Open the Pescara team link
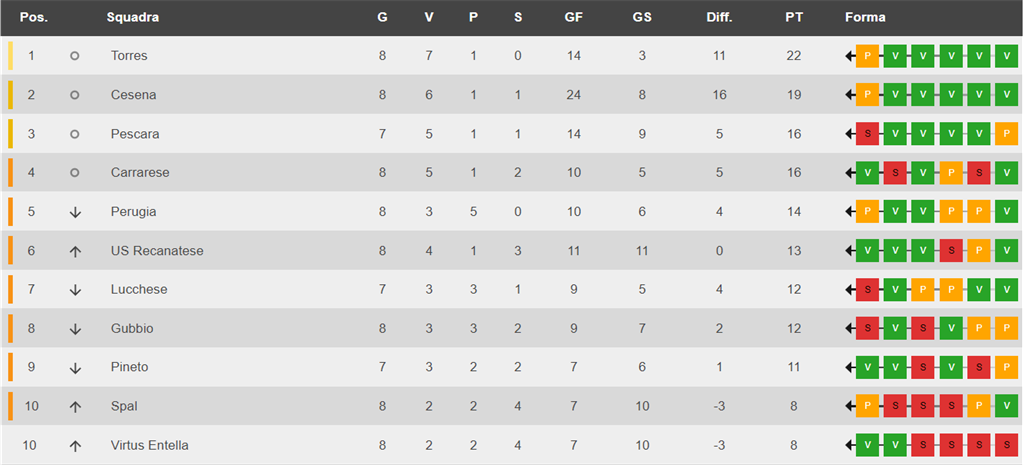1024x465 pixels. pyautogui.click(x=135, y=134)
